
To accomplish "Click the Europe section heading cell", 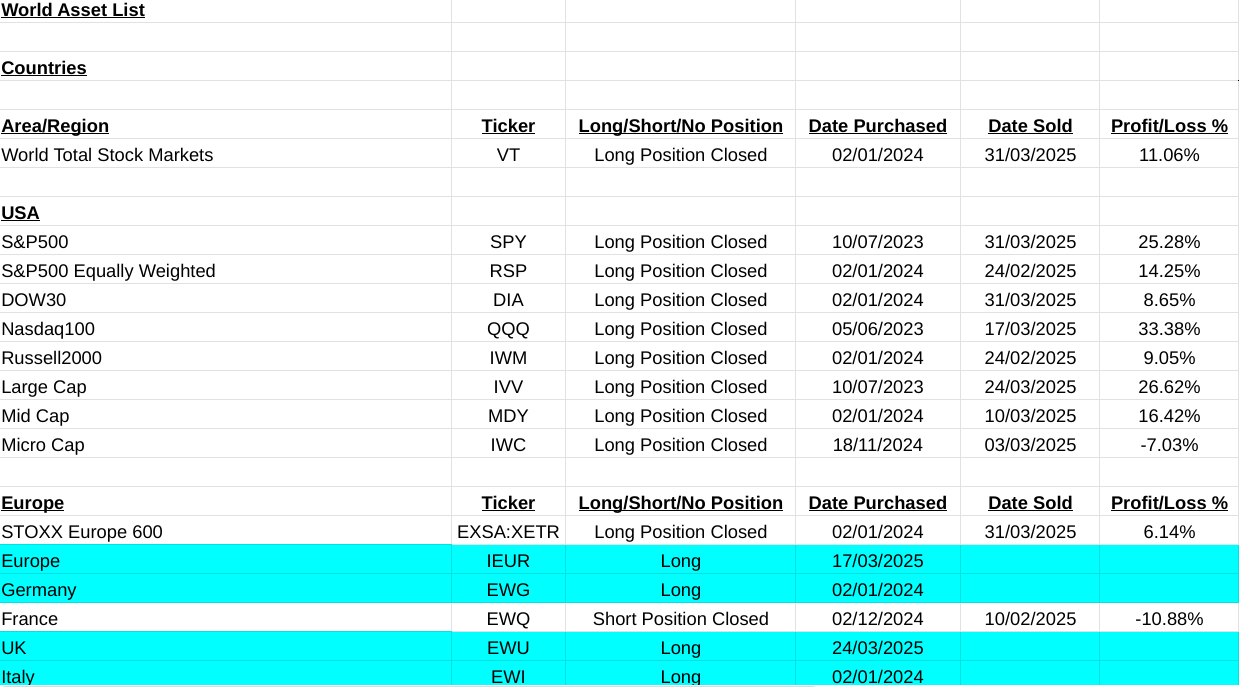I will 33,503.
